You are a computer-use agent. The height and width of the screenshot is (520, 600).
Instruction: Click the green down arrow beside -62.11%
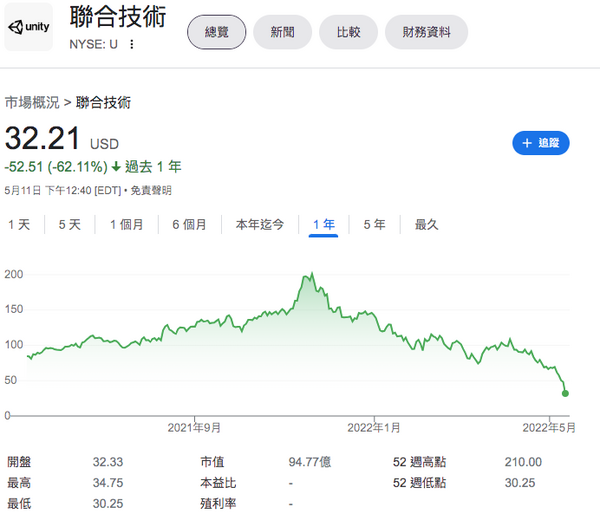pyautogui.click(x=116, y=167)
